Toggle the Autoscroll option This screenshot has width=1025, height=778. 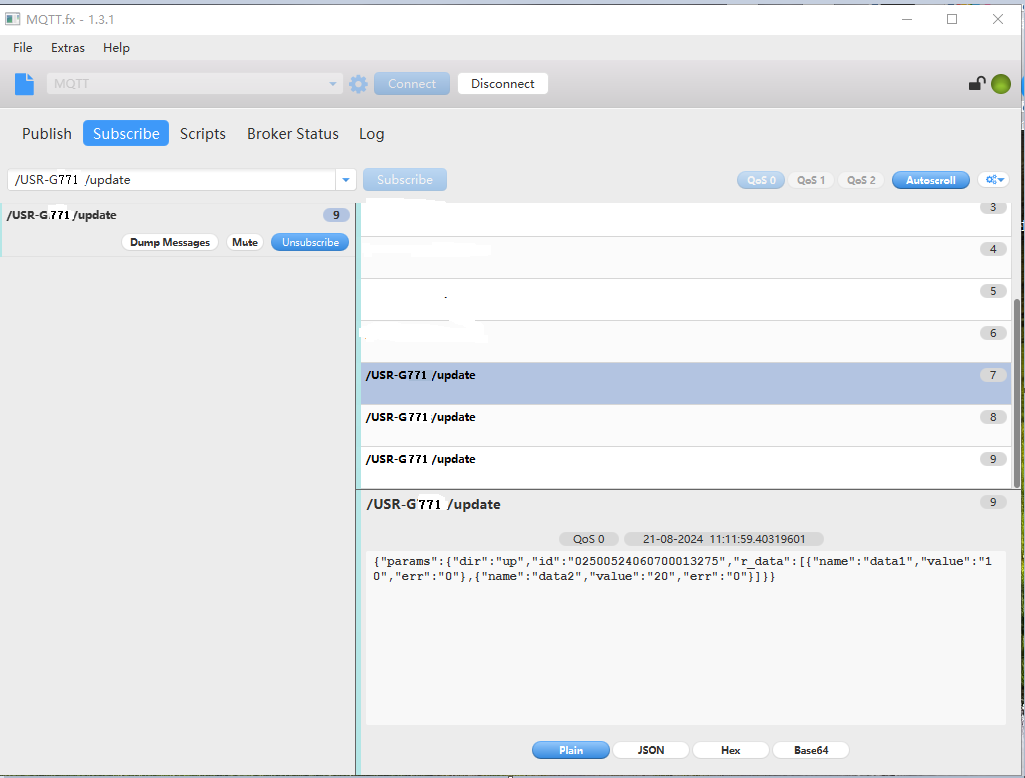tap(930, 180)
